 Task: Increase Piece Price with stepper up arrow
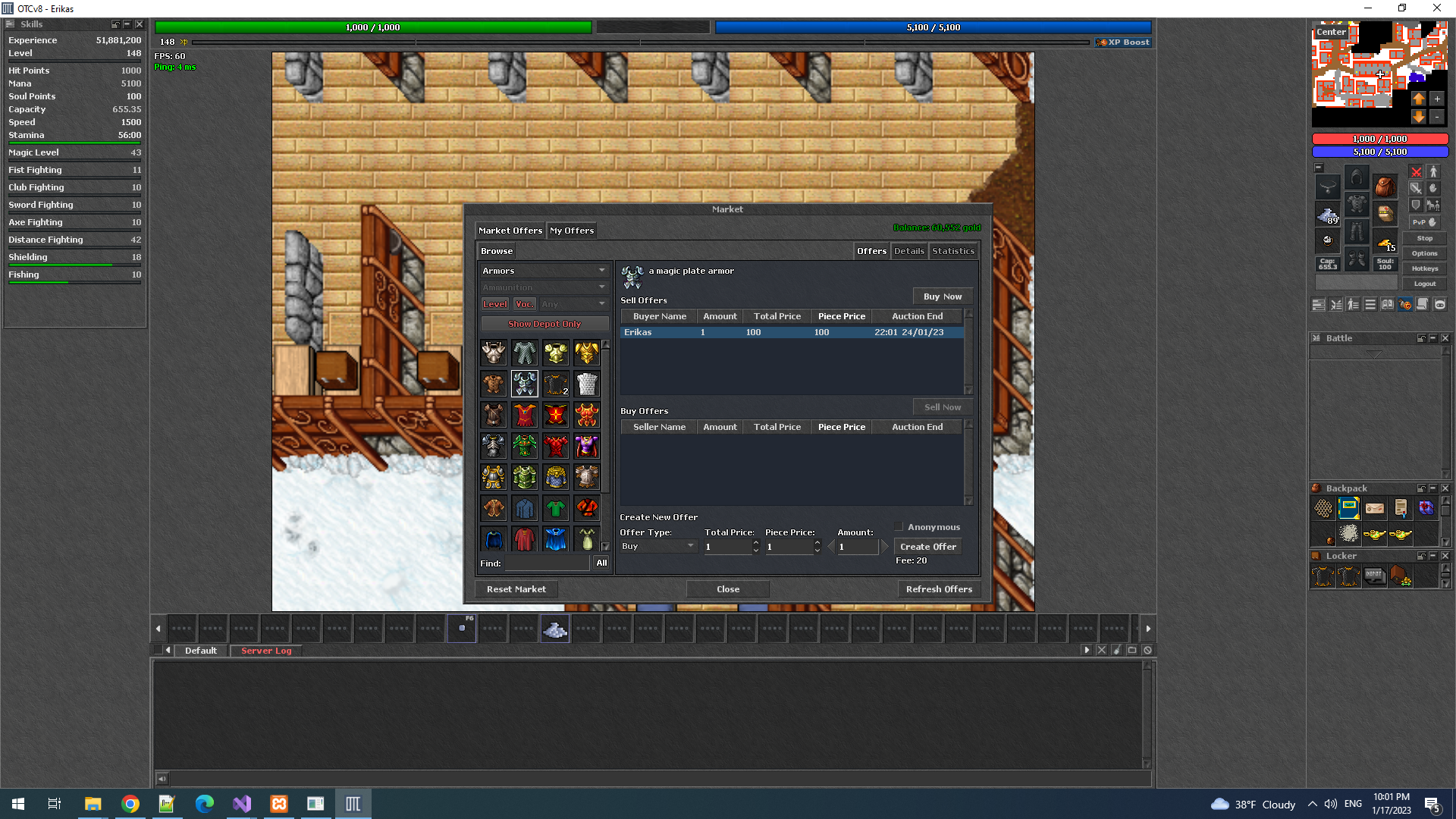click(817, 543)
